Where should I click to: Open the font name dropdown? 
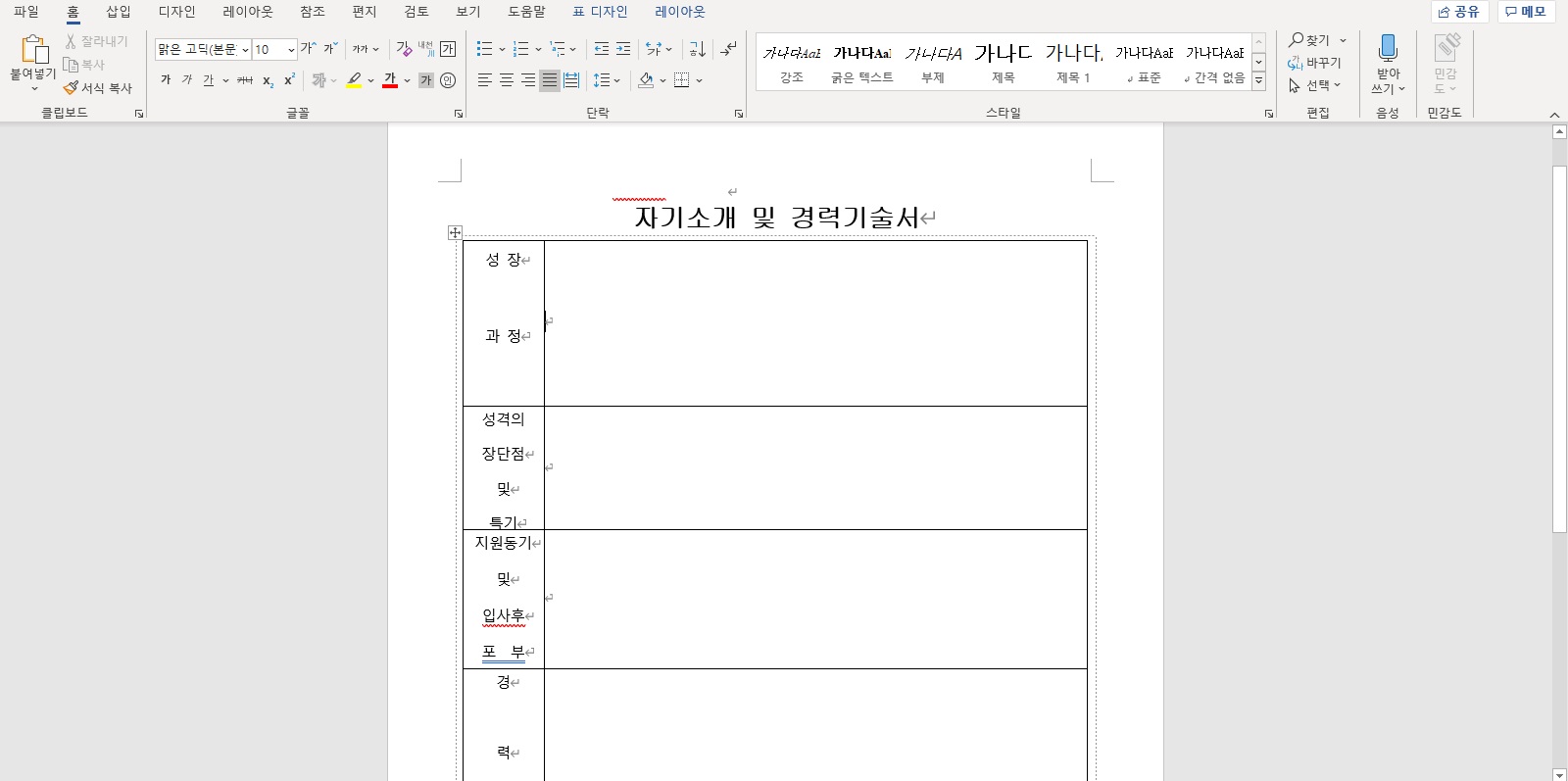click(245, 50)
